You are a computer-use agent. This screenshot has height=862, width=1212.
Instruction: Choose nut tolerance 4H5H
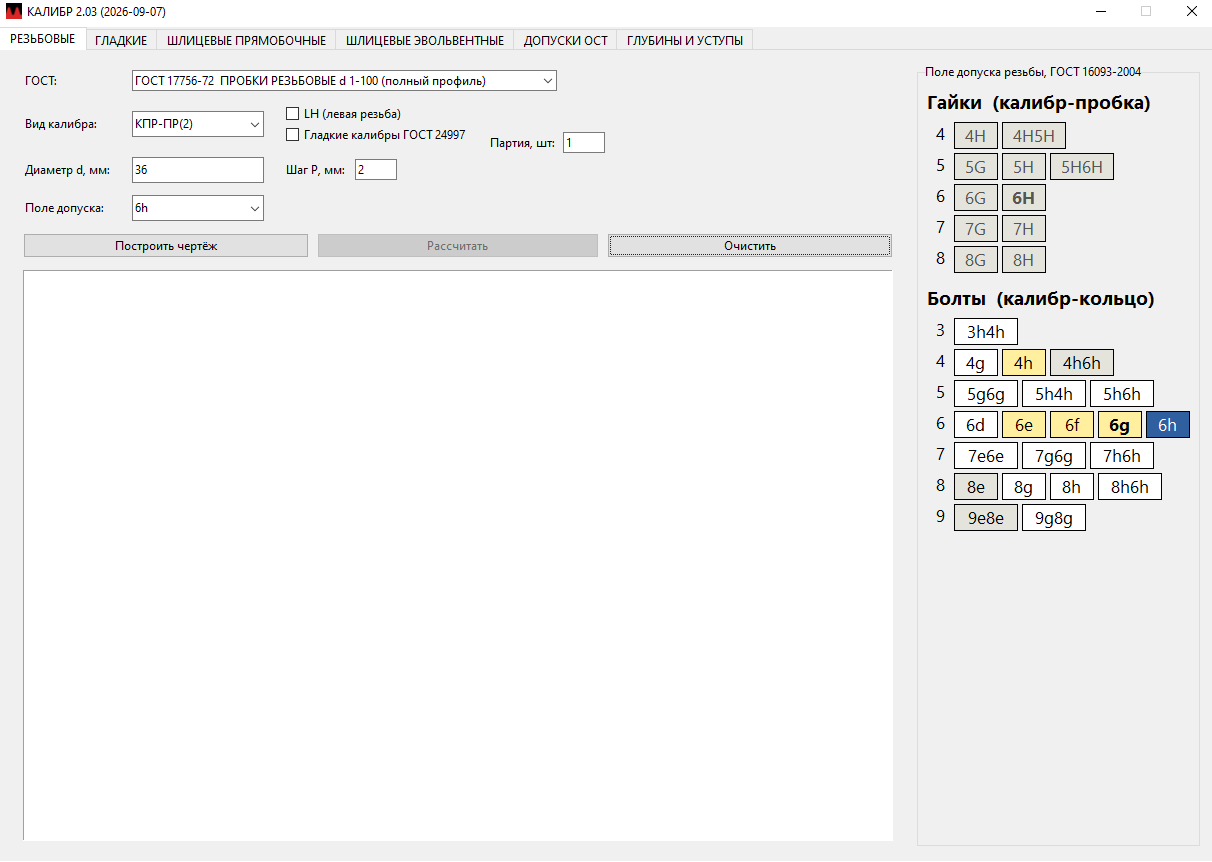point(1034,136)
